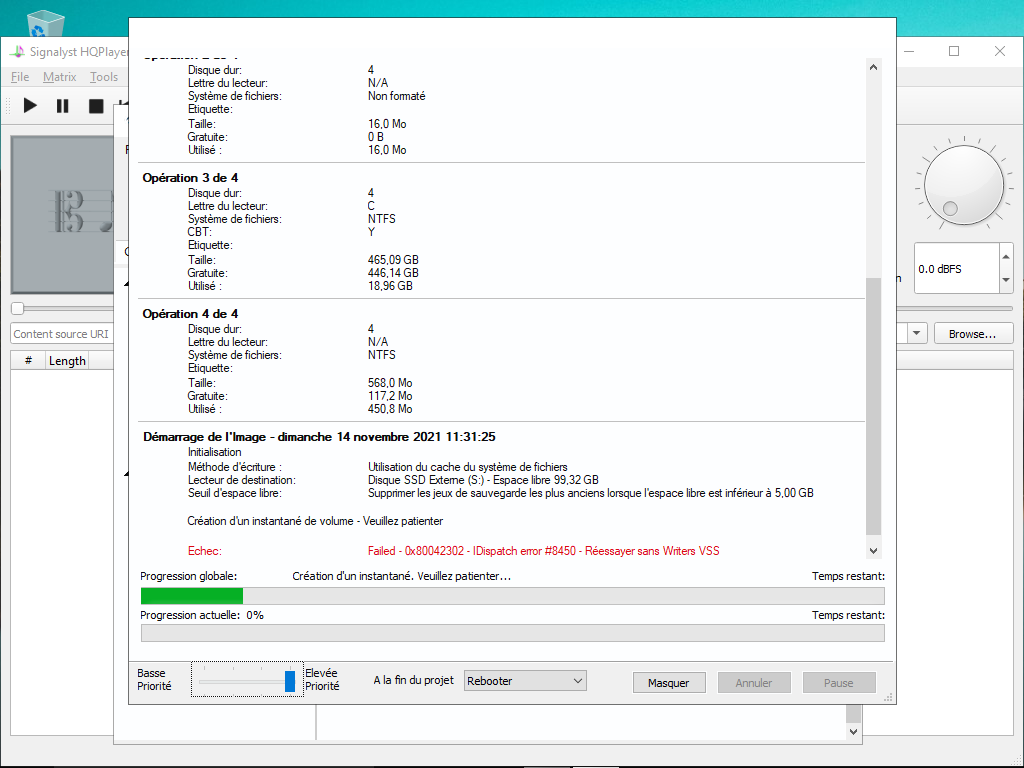Expand the dropdown arrow beside Browse button
Screen dimensions: 1024x768
coord(916,333)
